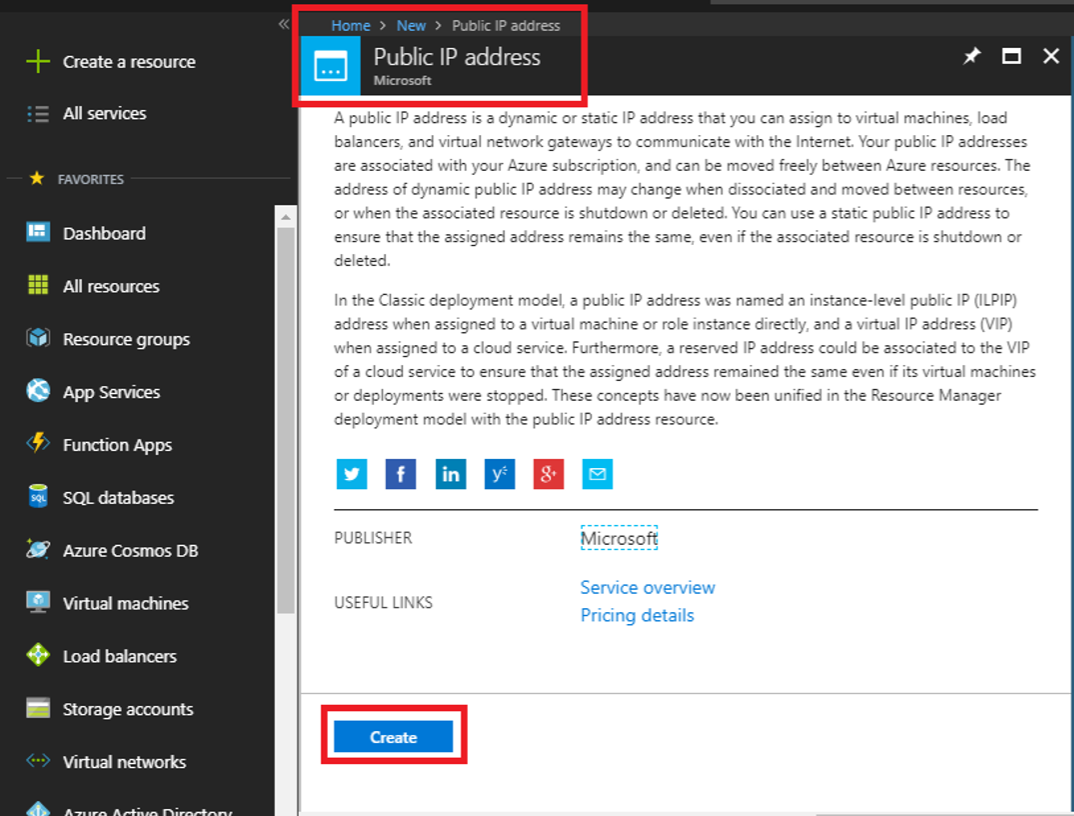This screenshot has width=1074, height=816.
Task: Open All services menu item
Action: [x=105, y=113]
